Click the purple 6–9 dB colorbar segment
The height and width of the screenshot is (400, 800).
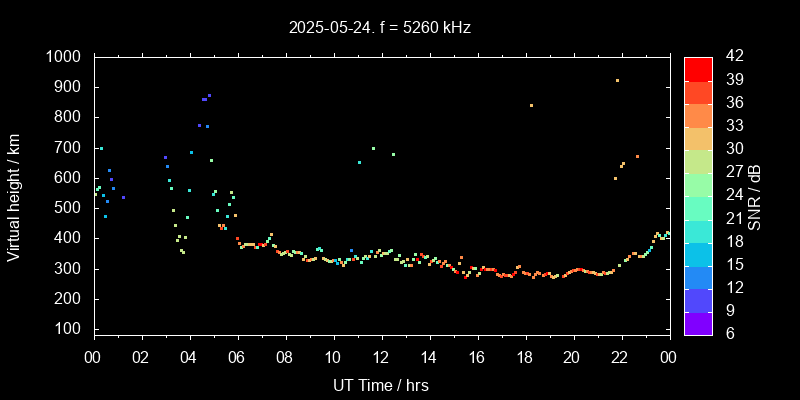tap(698, 323)
